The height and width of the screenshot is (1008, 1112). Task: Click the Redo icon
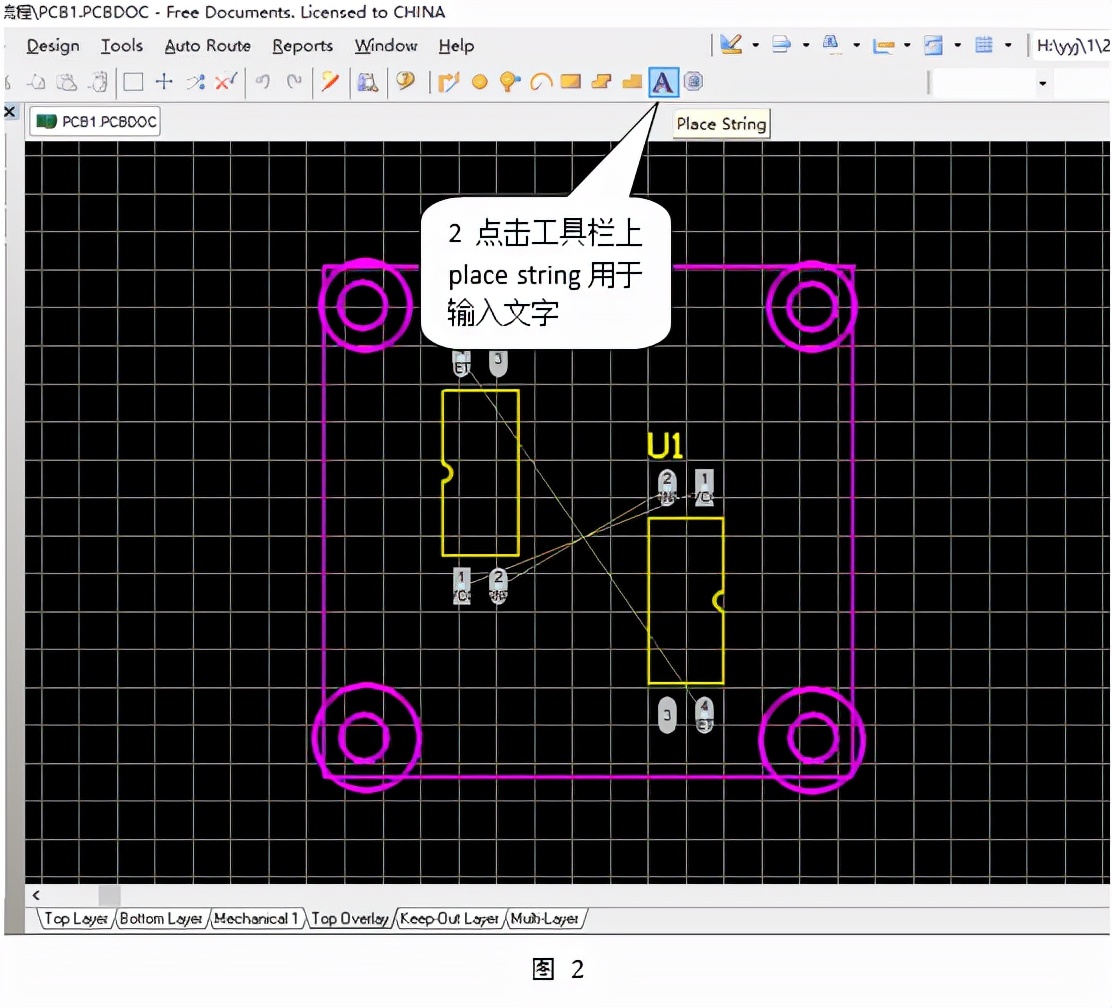pos(292,82)
